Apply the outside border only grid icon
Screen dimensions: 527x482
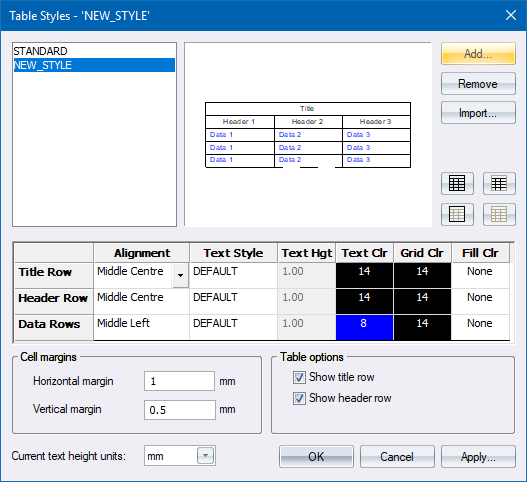[457, 214]
